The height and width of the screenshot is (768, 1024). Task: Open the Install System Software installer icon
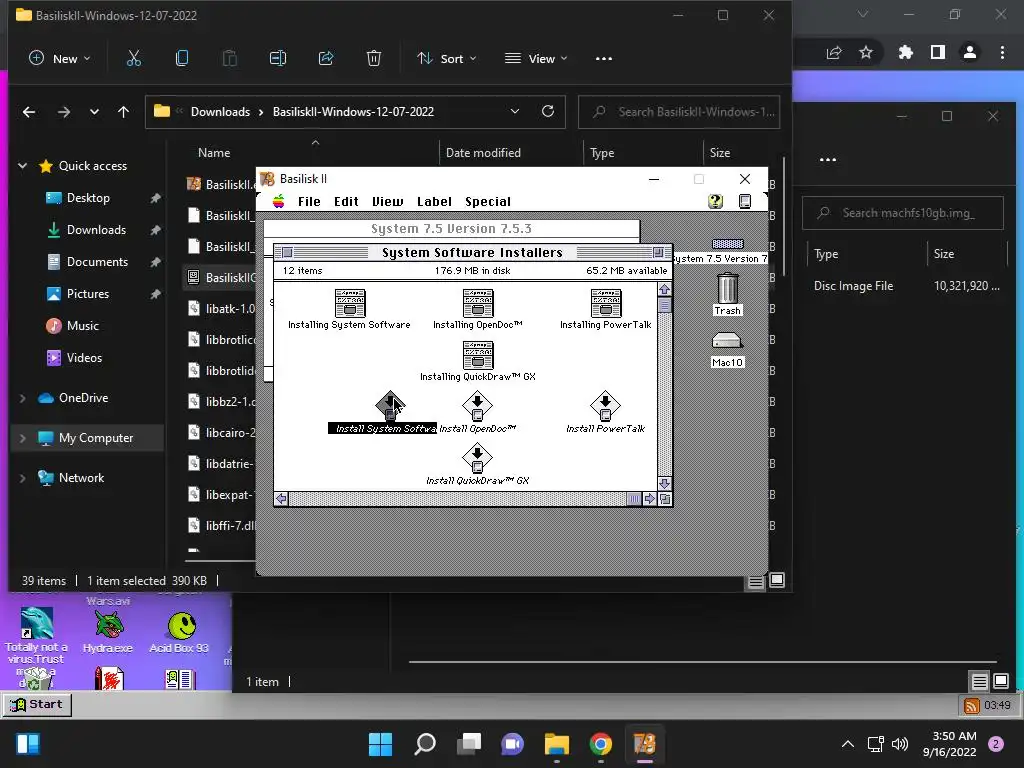390,406
